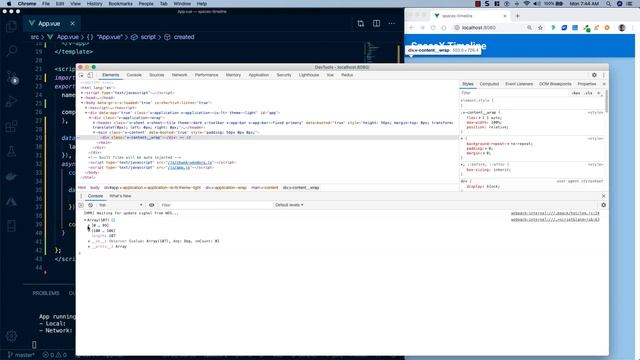Open the drawer's three-dot menu beside Console tab
This screenshot has width=640, height=360.
[81, 196]
